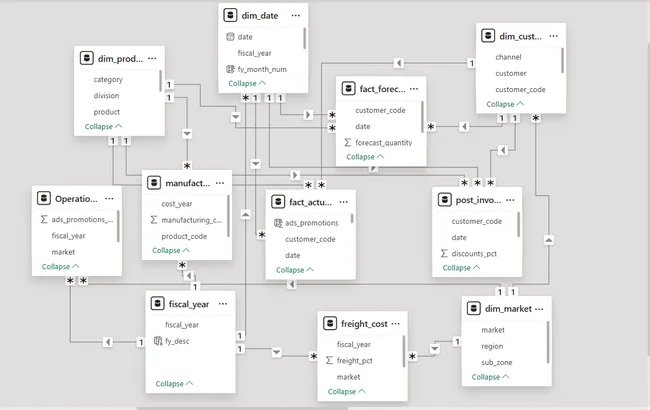Click the dim_market table database icon
The image size is (650, 410).
pyautogui.click(x=473, y=308)
